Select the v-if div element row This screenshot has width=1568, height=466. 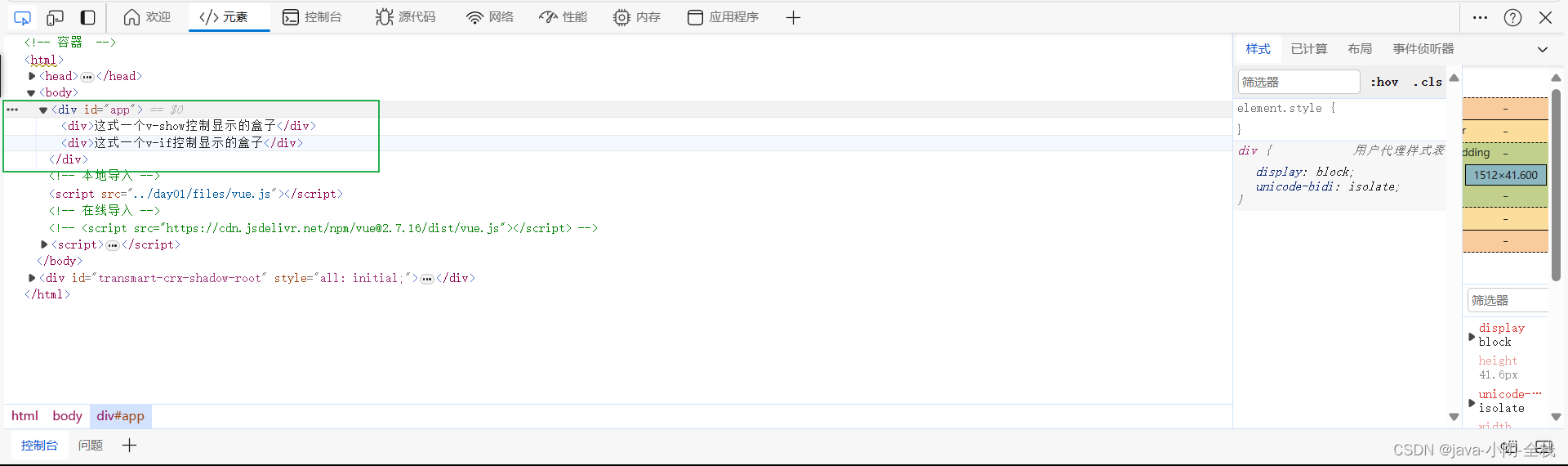pyautogui.click(x=182, y=143)
